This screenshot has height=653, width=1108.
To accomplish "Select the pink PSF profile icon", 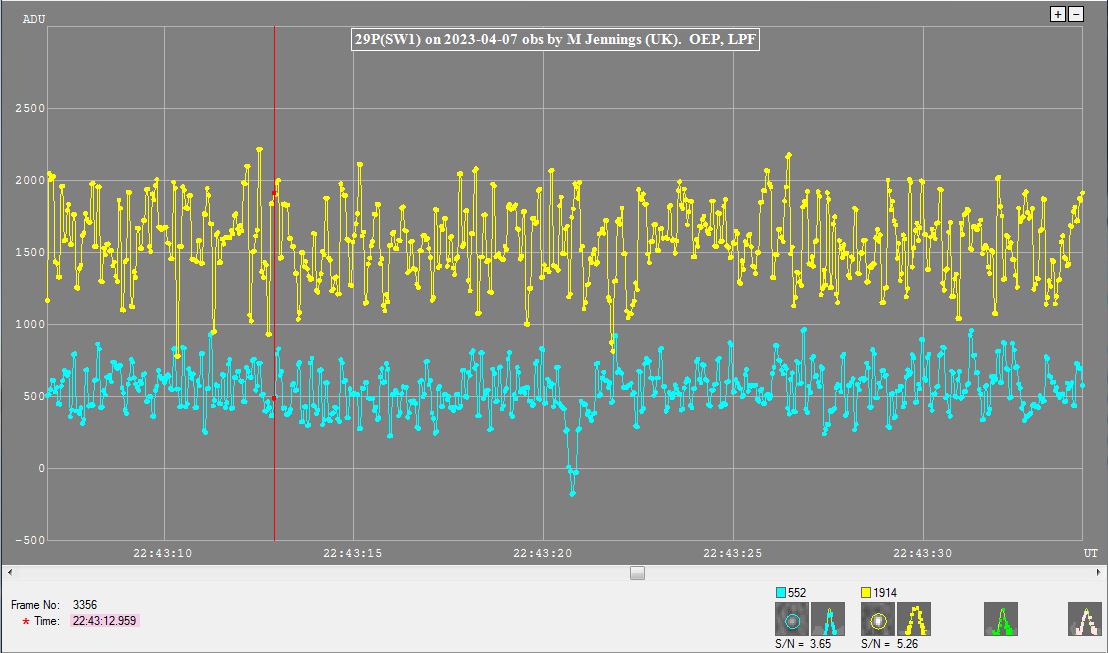I will click(x=1084, y=619).
